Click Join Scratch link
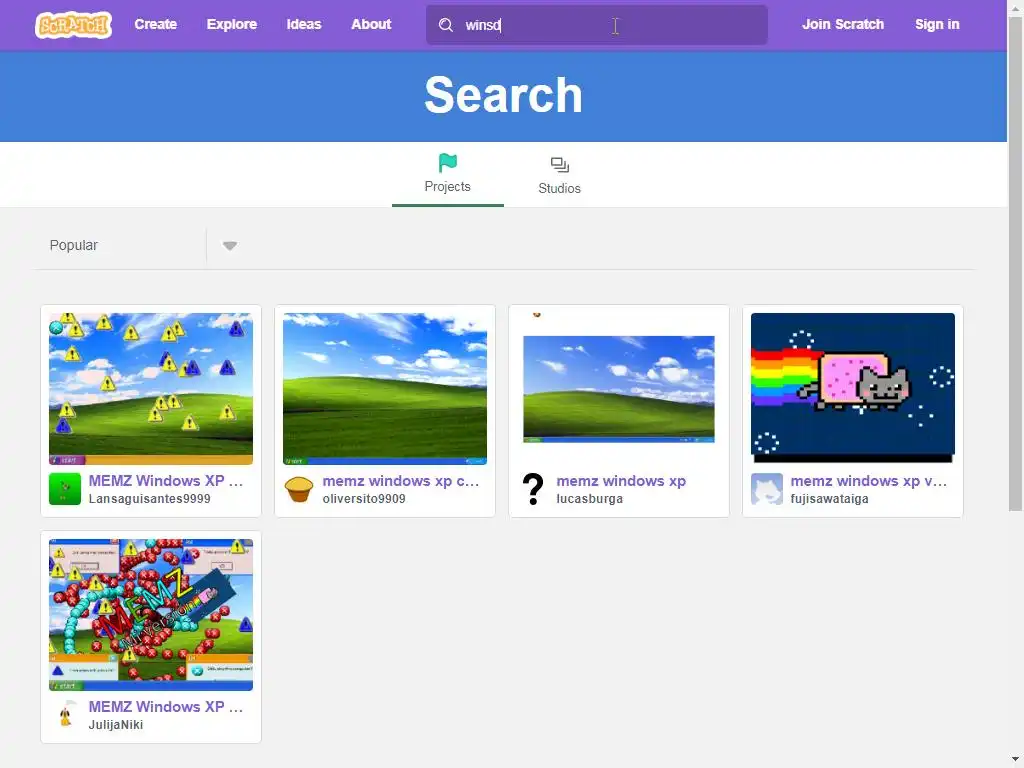 coord(842,24)
